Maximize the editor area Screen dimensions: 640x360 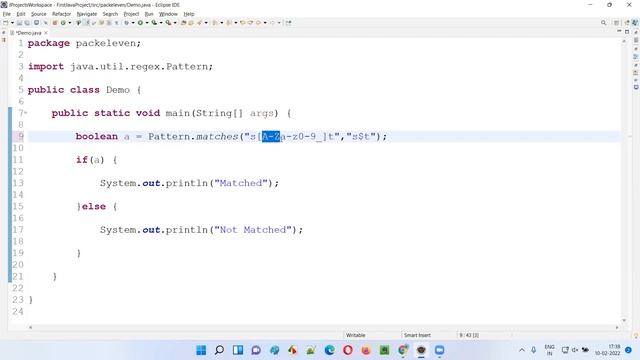[627, 32]
